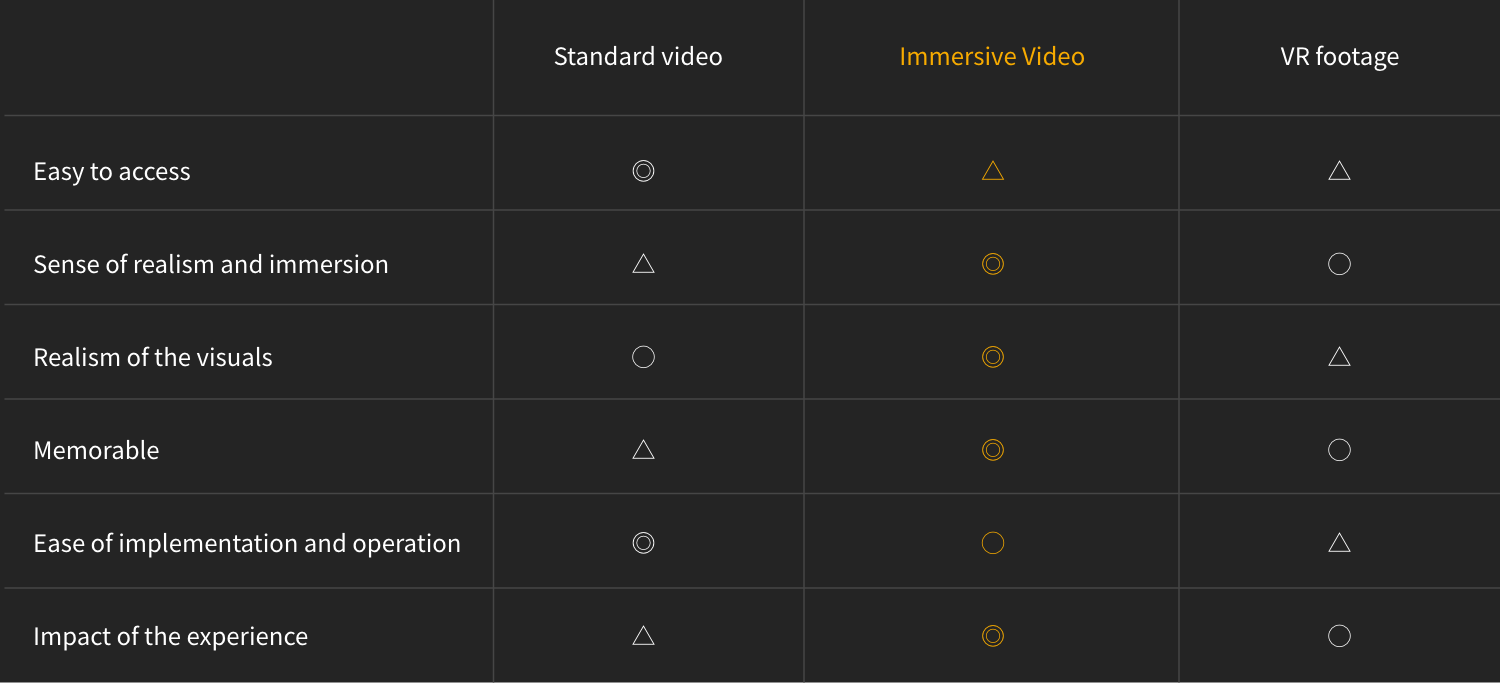Select the orange triangle in Easy to access row
This screenshot has height=683, width=1500.
coord(992,171)
